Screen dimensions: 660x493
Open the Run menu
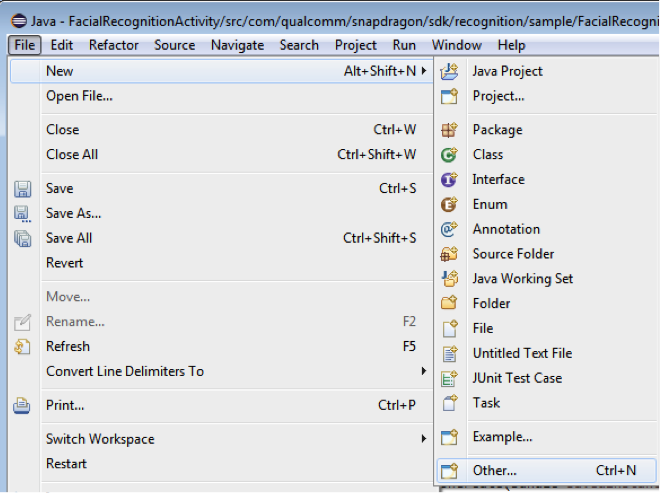(x=404, y=45)
